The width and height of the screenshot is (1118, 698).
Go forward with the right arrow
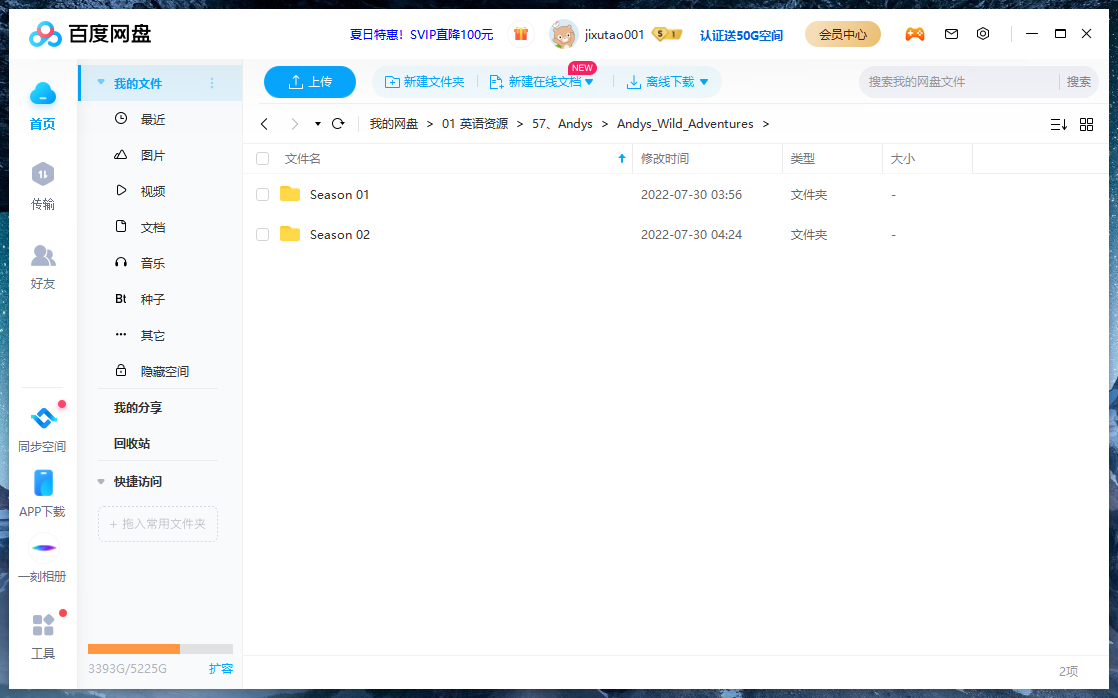click(294, 124)
